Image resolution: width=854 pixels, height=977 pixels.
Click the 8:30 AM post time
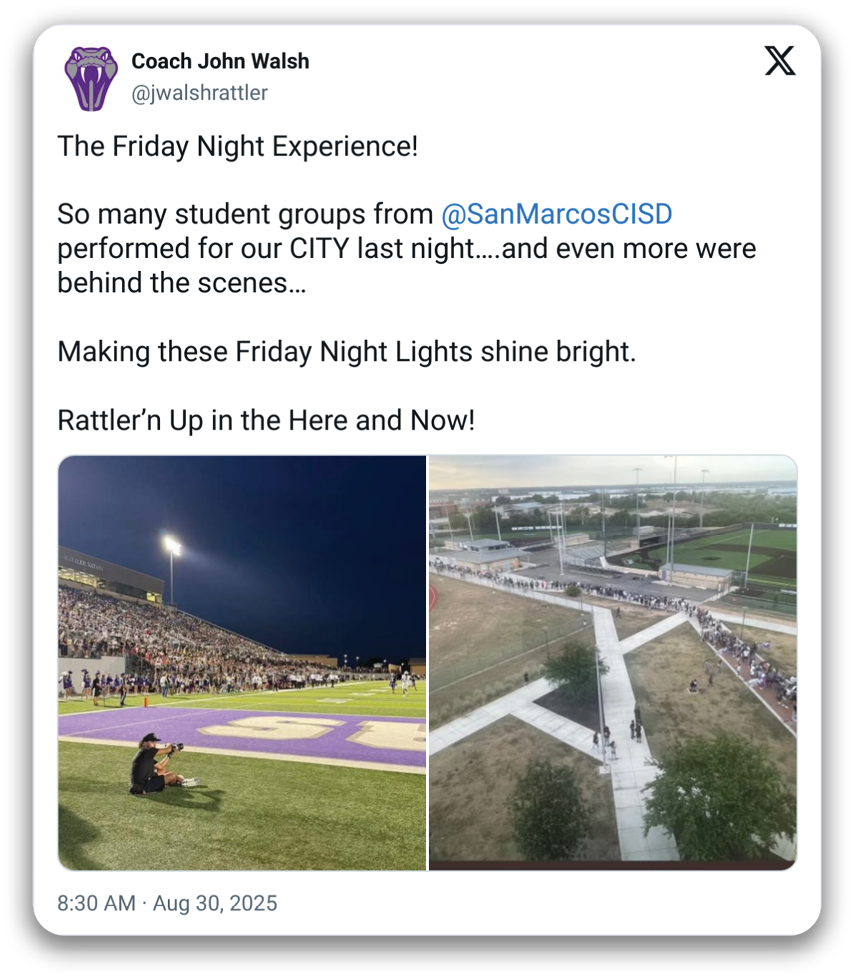tap(96, 903)
